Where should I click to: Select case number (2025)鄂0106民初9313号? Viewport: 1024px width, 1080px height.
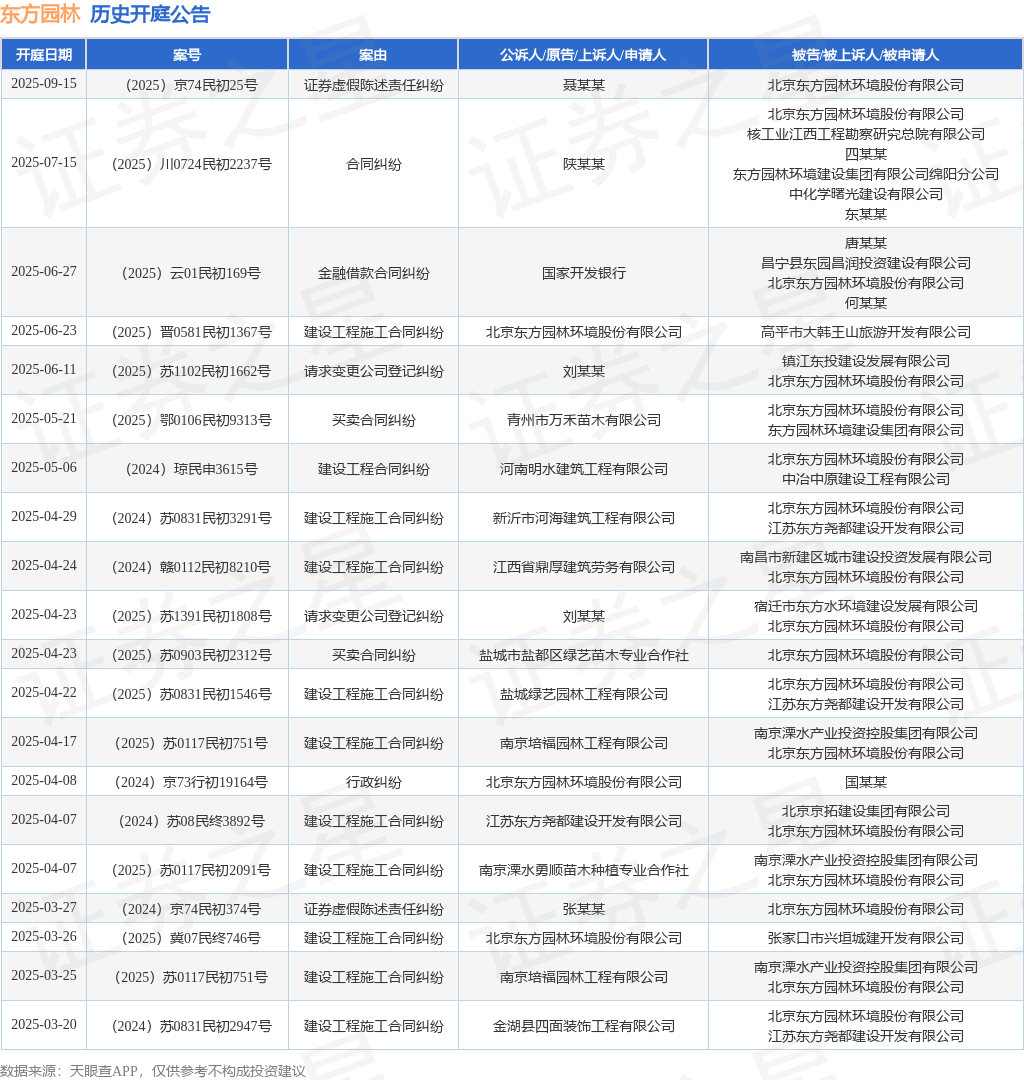[191, 420]
